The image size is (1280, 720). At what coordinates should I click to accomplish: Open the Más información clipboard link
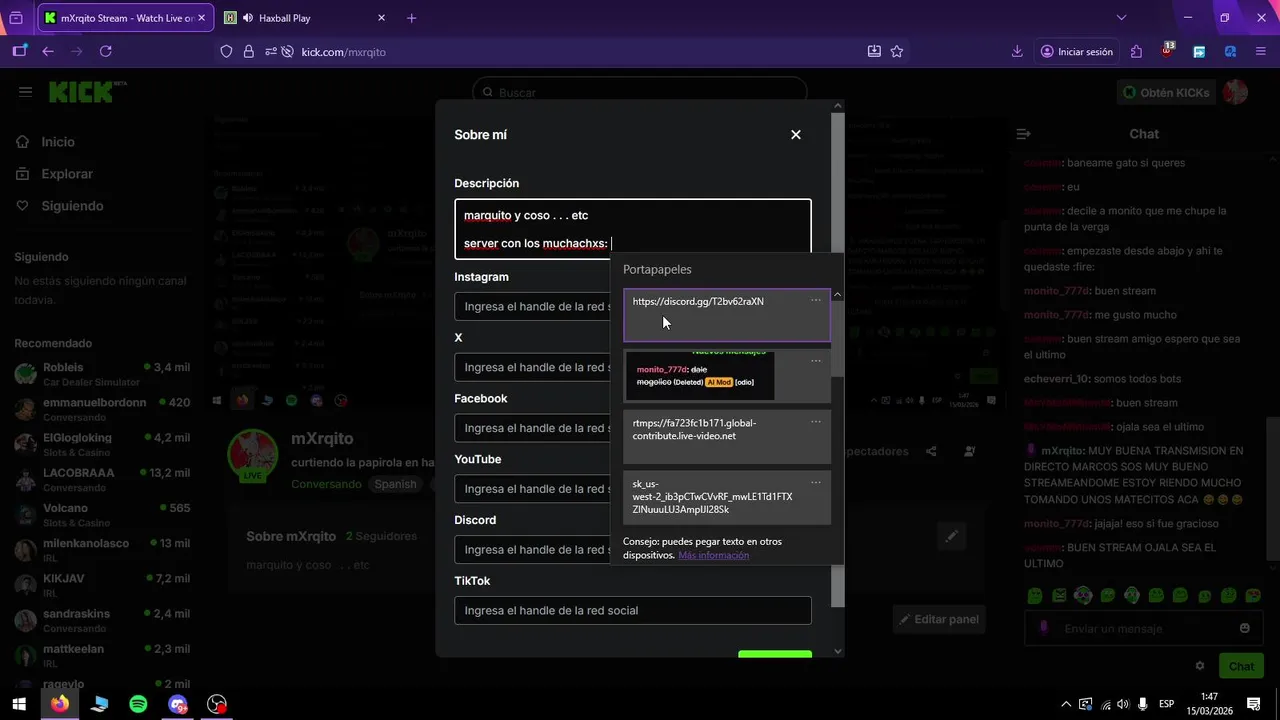[x=713, y=555]
